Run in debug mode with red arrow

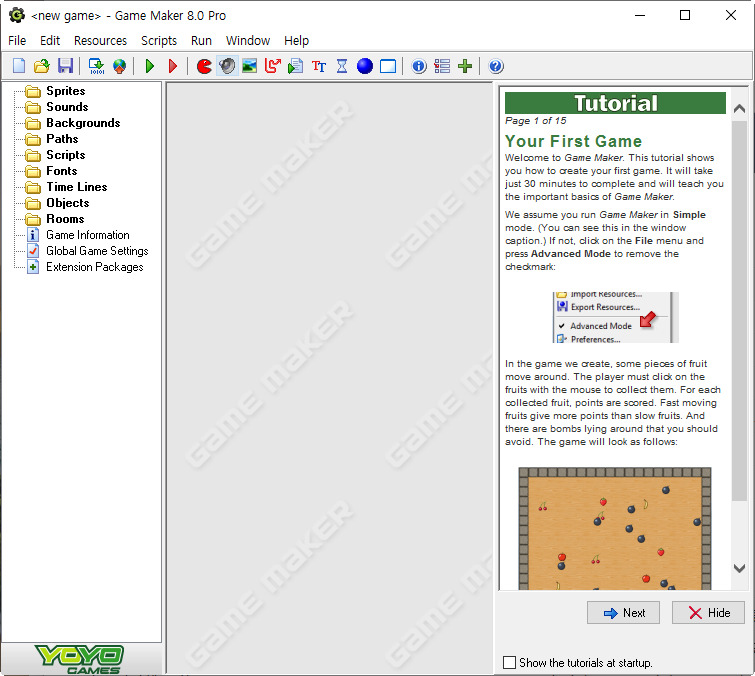(x=173, y=66)
